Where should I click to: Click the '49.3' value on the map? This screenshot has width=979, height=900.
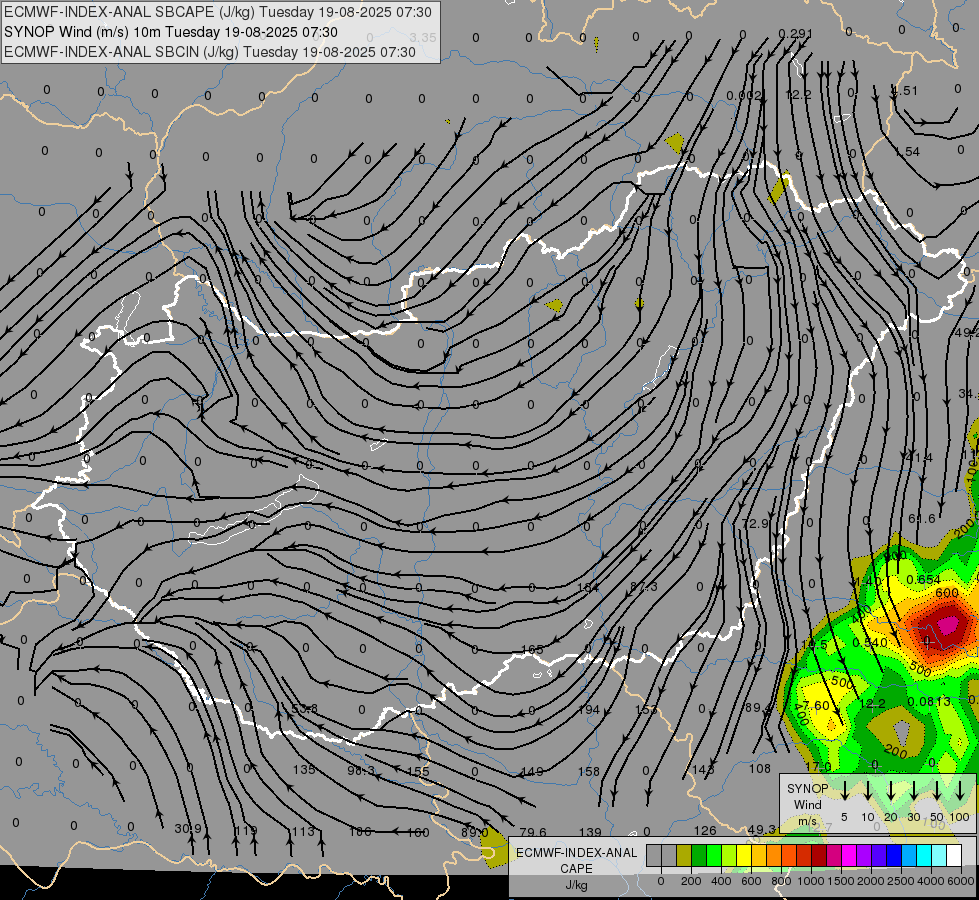[762, 829]
